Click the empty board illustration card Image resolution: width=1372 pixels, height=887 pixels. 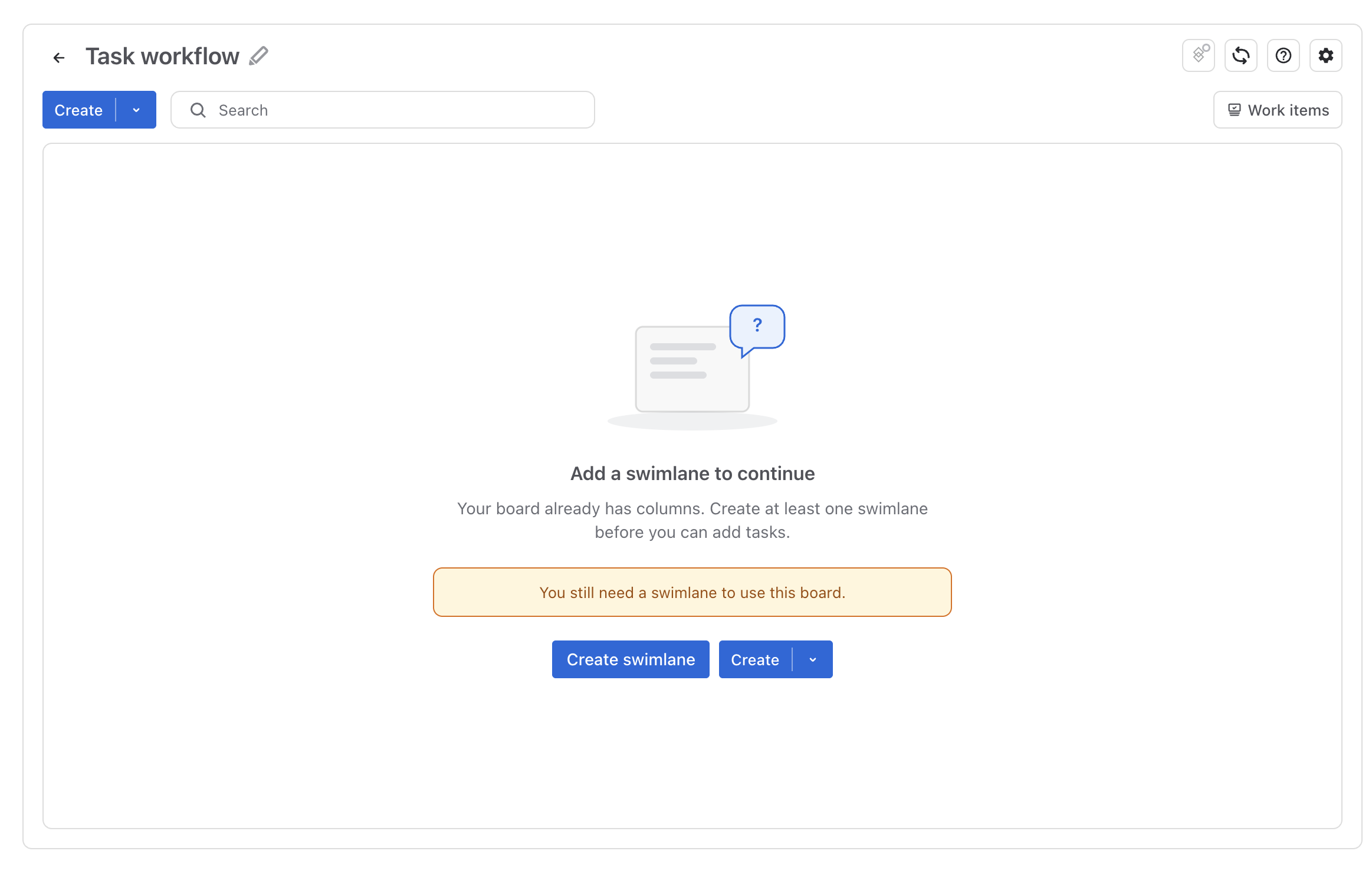[x=692, y=369]
